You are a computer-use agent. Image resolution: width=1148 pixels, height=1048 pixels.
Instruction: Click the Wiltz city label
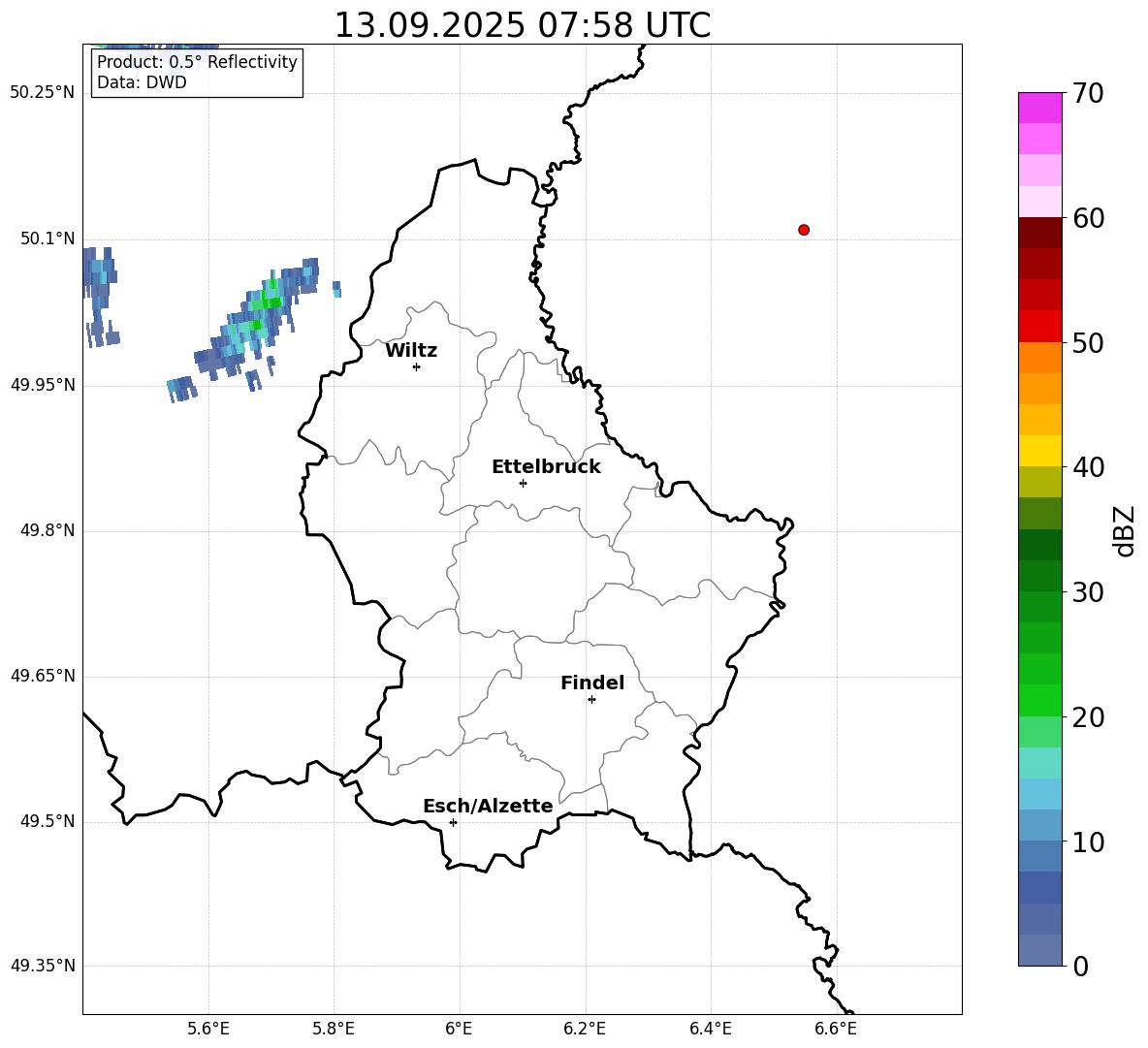pyautogui.click(x=411, y=351)
